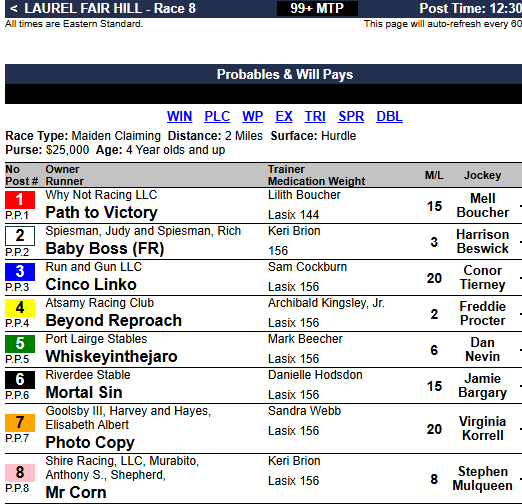This screenshot has width=522, height=504.
Task: Click the runner name Beyond Reproach
Action: point(114,321)
